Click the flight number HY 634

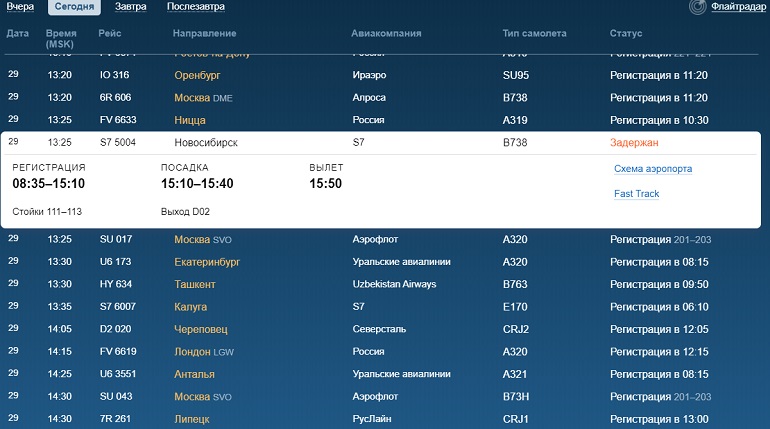pyautogui.click(x=116, y=284)
